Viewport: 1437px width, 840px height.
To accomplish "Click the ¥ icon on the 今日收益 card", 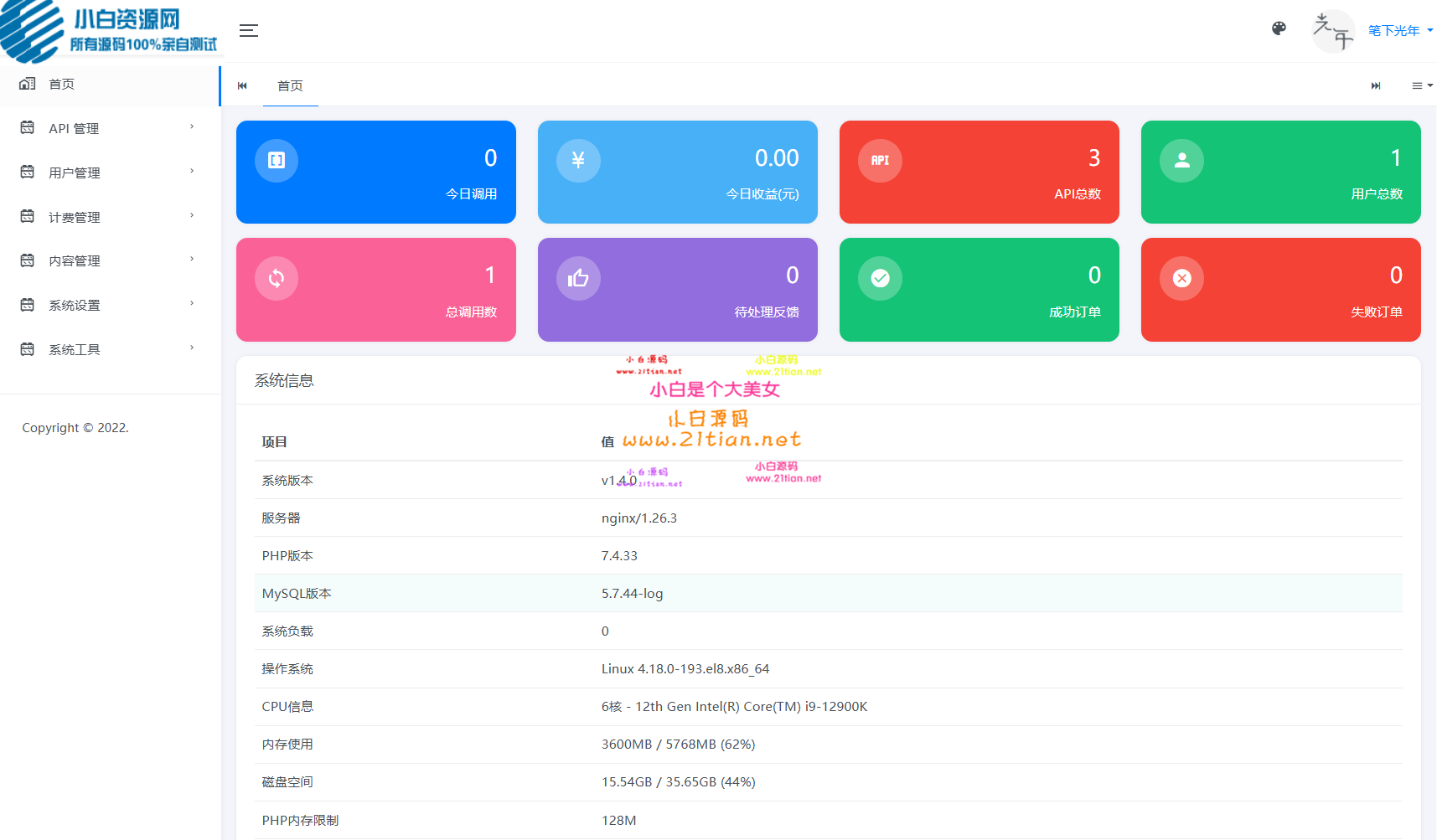I will point(577,160).
